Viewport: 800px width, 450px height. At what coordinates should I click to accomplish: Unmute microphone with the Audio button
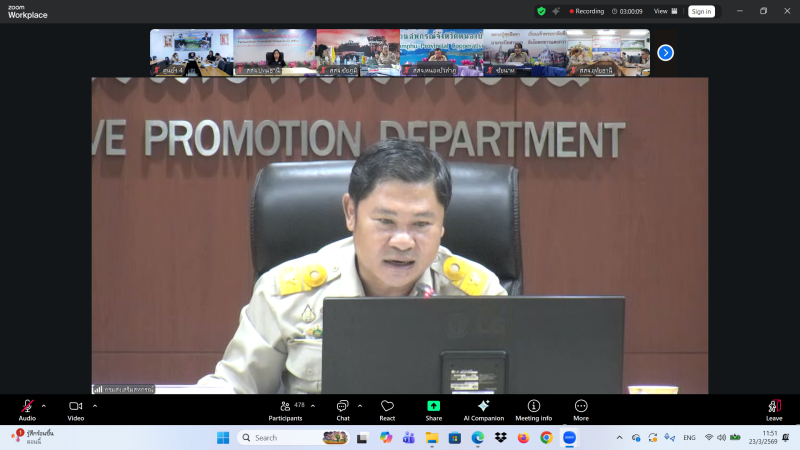27,408
